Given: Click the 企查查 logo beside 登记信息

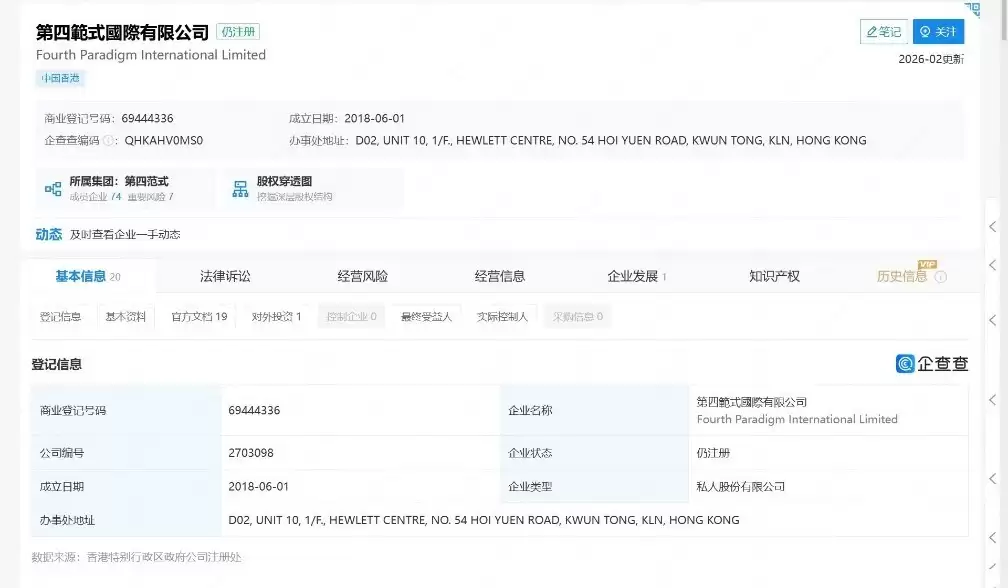Looking at the screenshot, I should point(932,364).
